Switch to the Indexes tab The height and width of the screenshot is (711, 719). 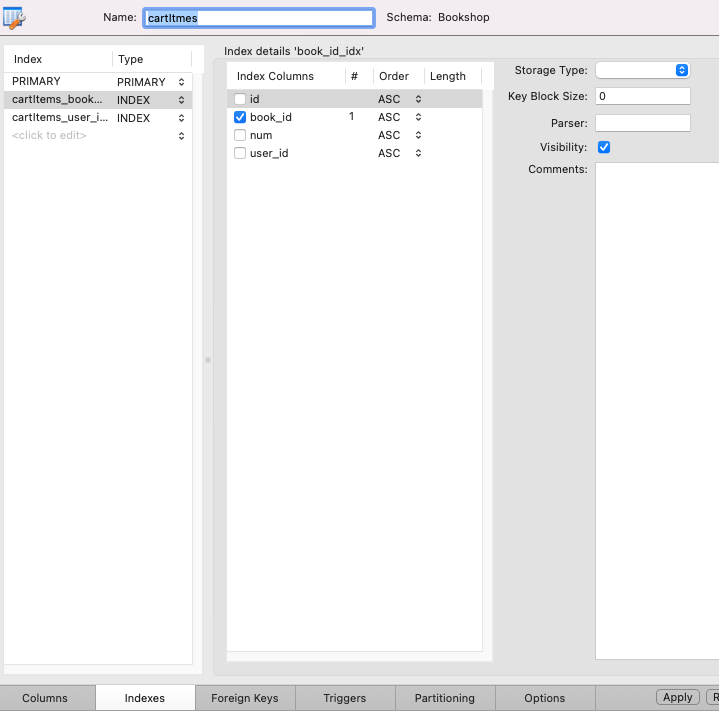[145, 698]
